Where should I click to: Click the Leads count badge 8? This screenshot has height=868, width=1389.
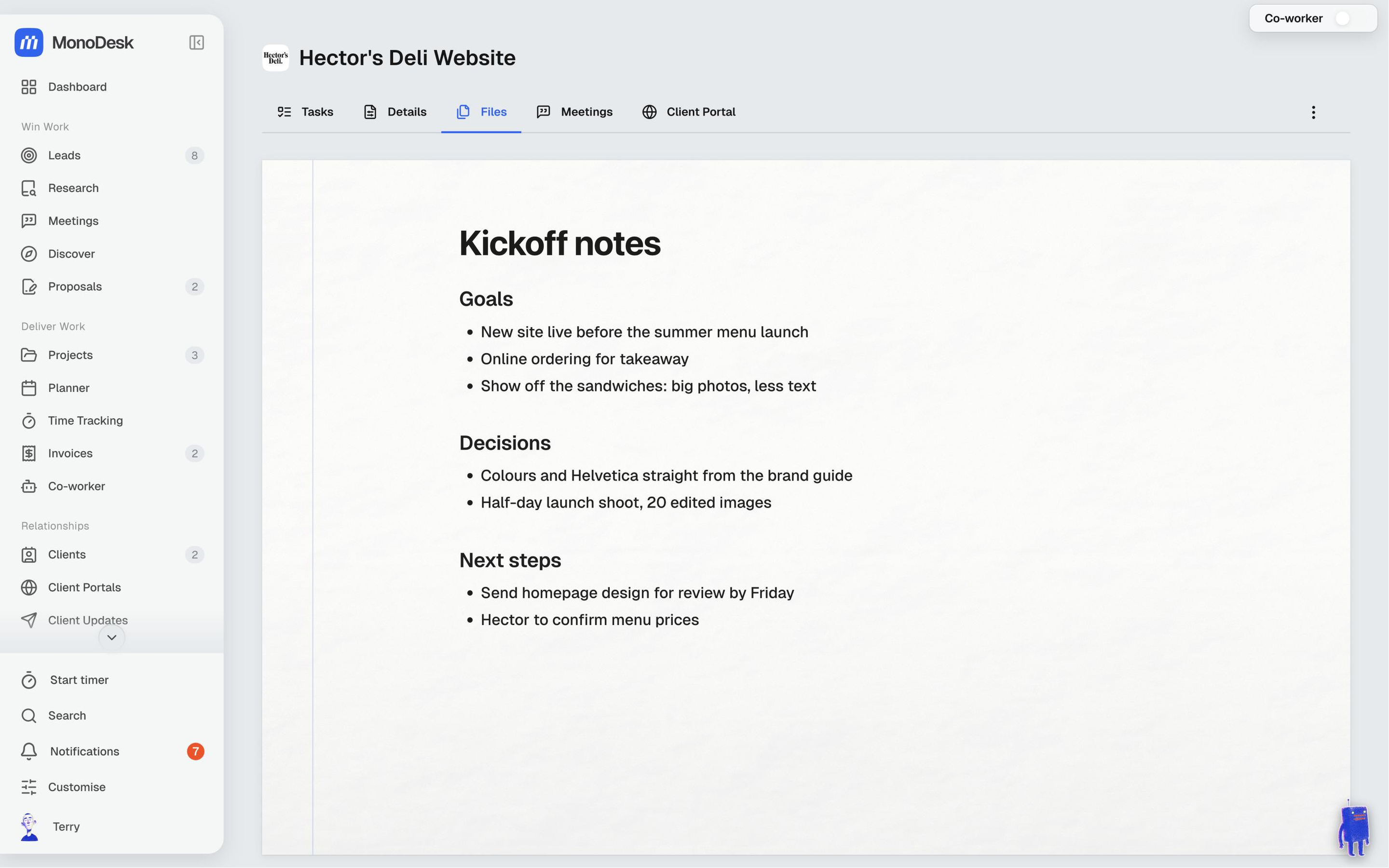pos(194,156)
